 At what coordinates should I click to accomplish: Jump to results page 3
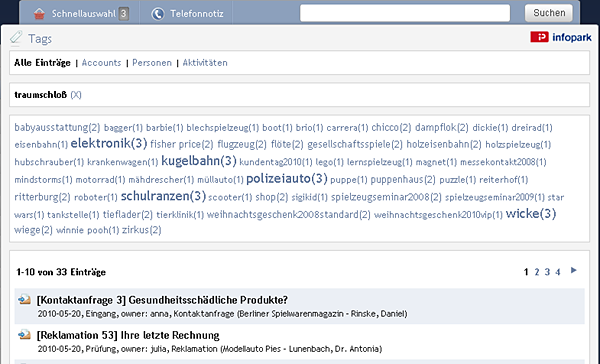tap(547, 272)
